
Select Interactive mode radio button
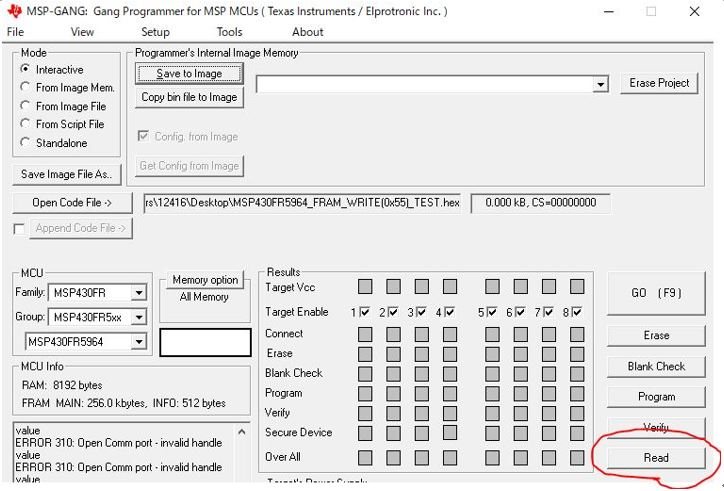point(25,69)
